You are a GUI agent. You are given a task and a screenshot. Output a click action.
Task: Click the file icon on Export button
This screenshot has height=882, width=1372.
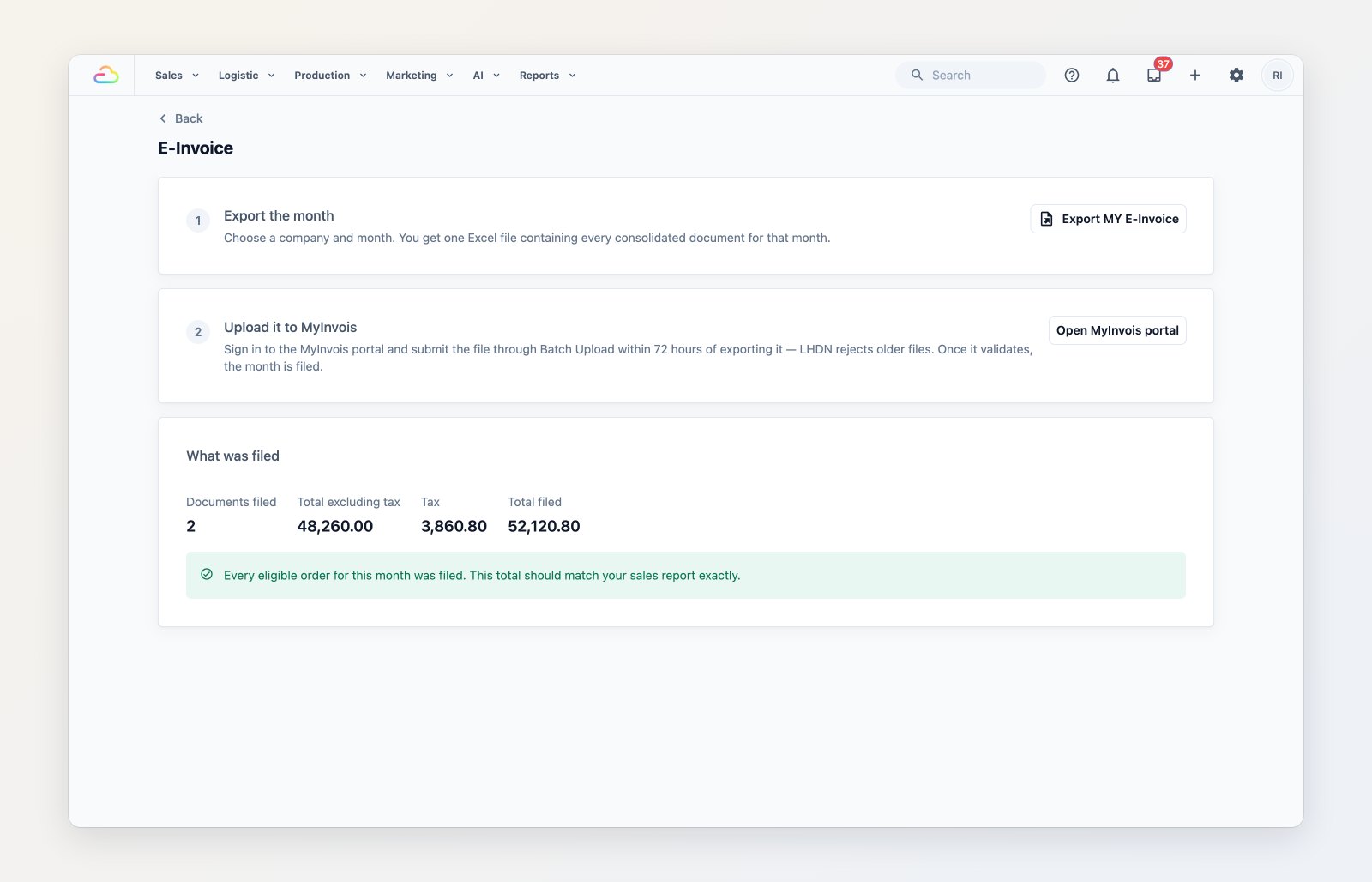click(1046, 219)
